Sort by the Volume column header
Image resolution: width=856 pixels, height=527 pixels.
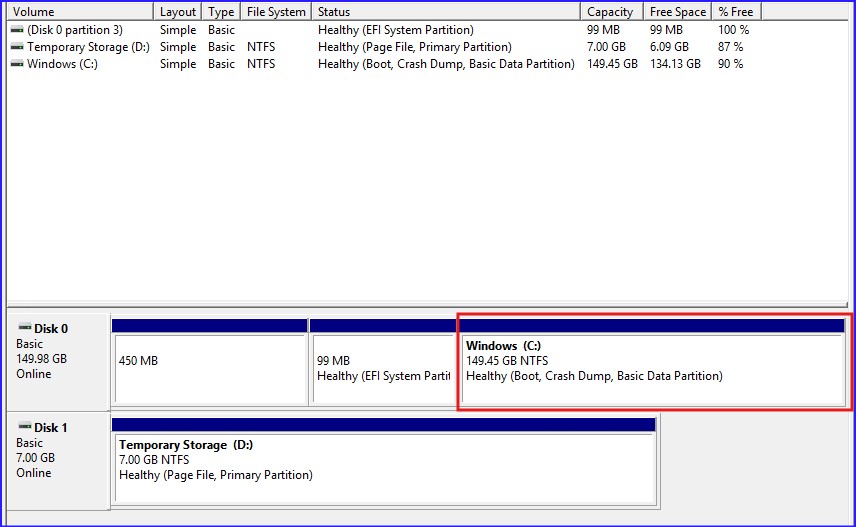[x=80, y=11]
